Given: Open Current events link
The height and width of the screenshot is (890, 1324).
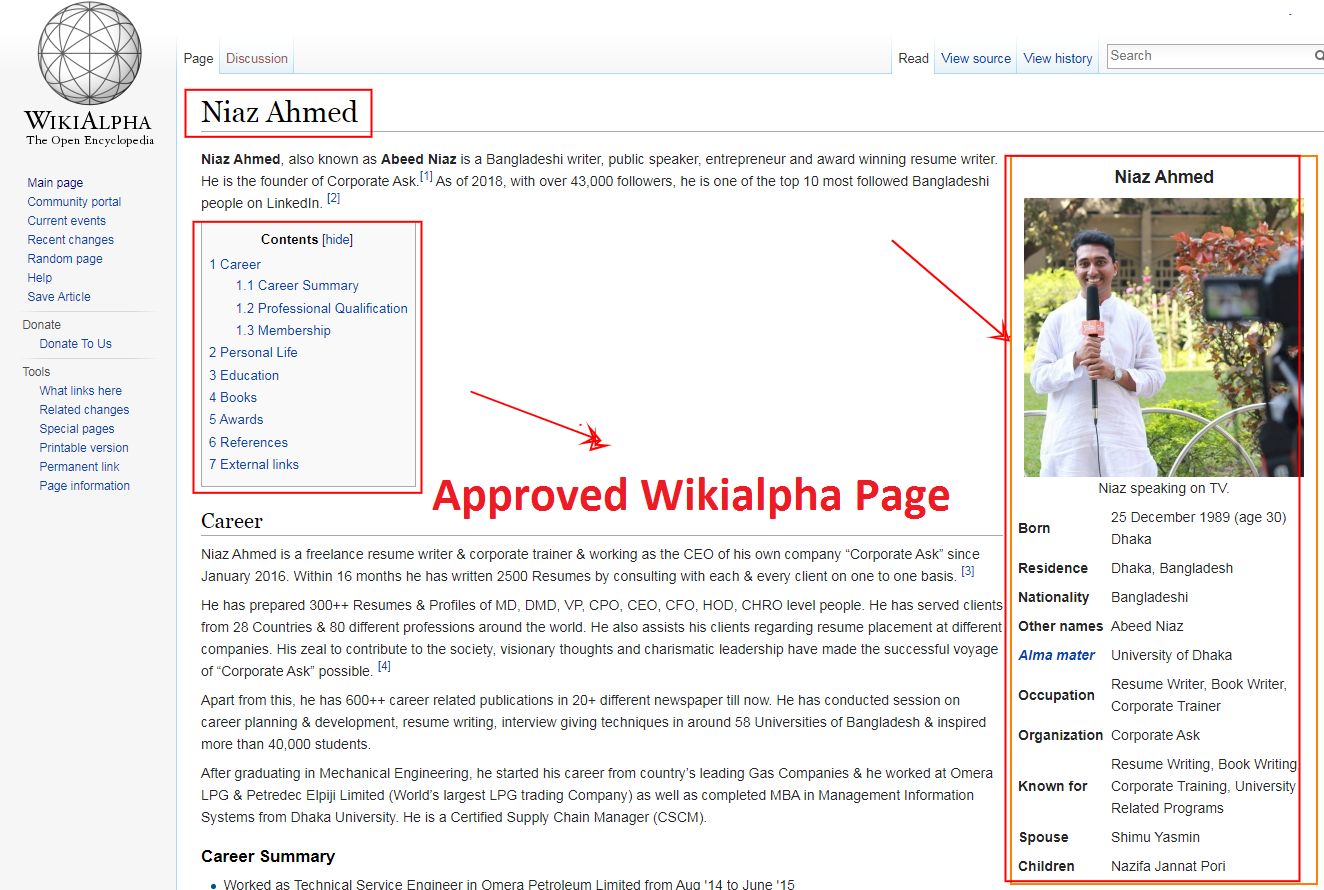Looking at the screenshot, I should tap(66, 221).
